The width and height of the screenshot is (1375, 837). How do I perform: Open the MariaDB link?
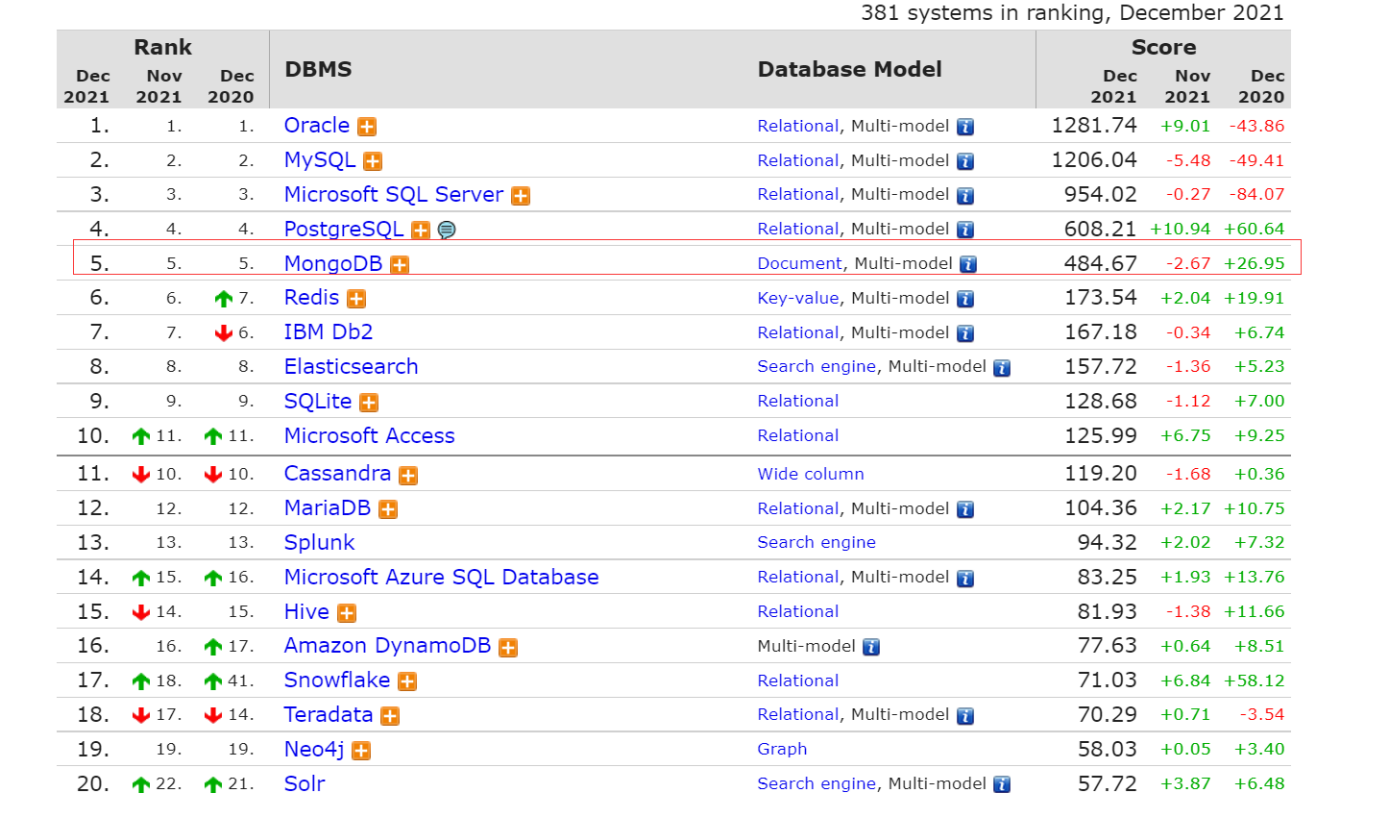[x=327, y=508]
